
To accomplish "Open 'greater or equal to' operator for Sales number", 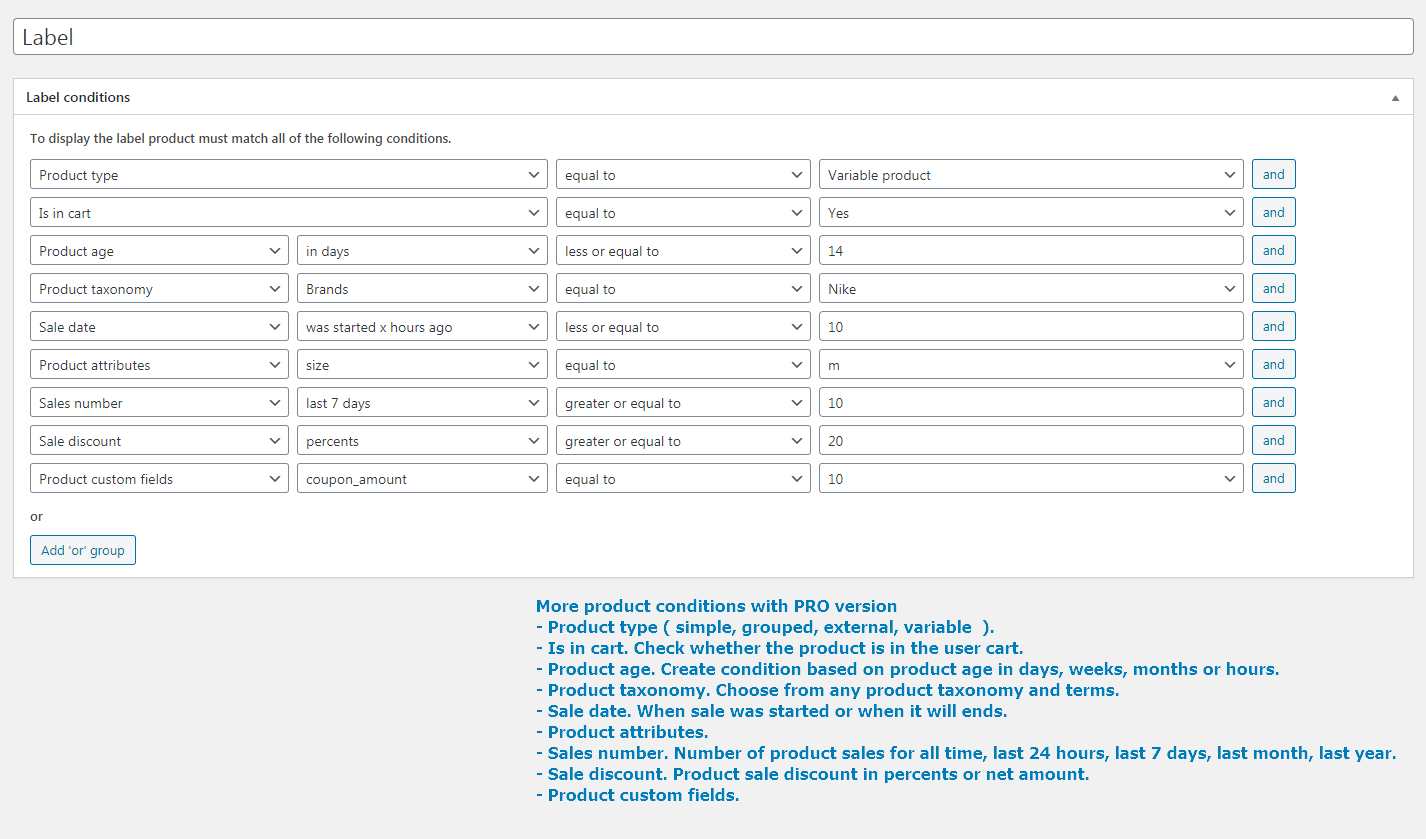I will [x=683, y=403].
